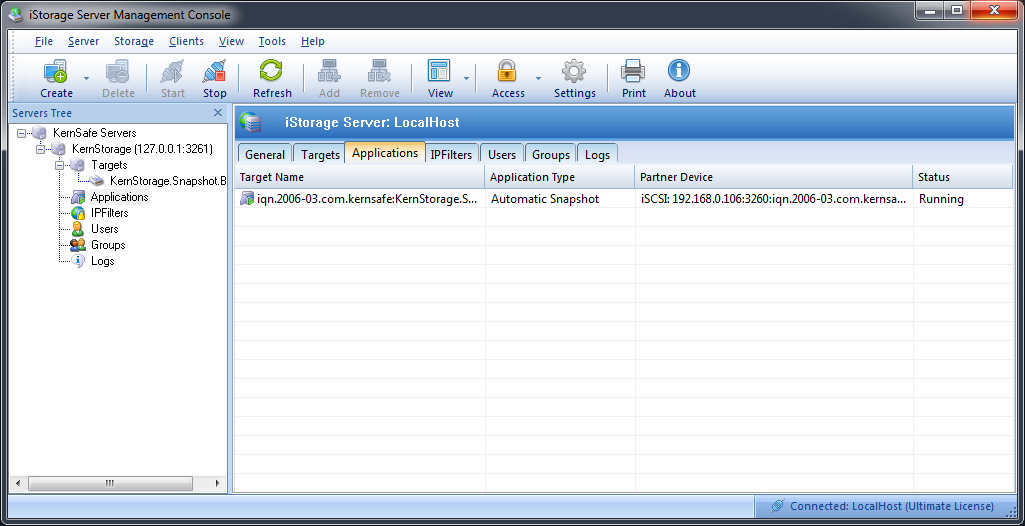1025x526 pixels.
Task: Select Logs in the Servers Tree
Action: click(103, 261)
